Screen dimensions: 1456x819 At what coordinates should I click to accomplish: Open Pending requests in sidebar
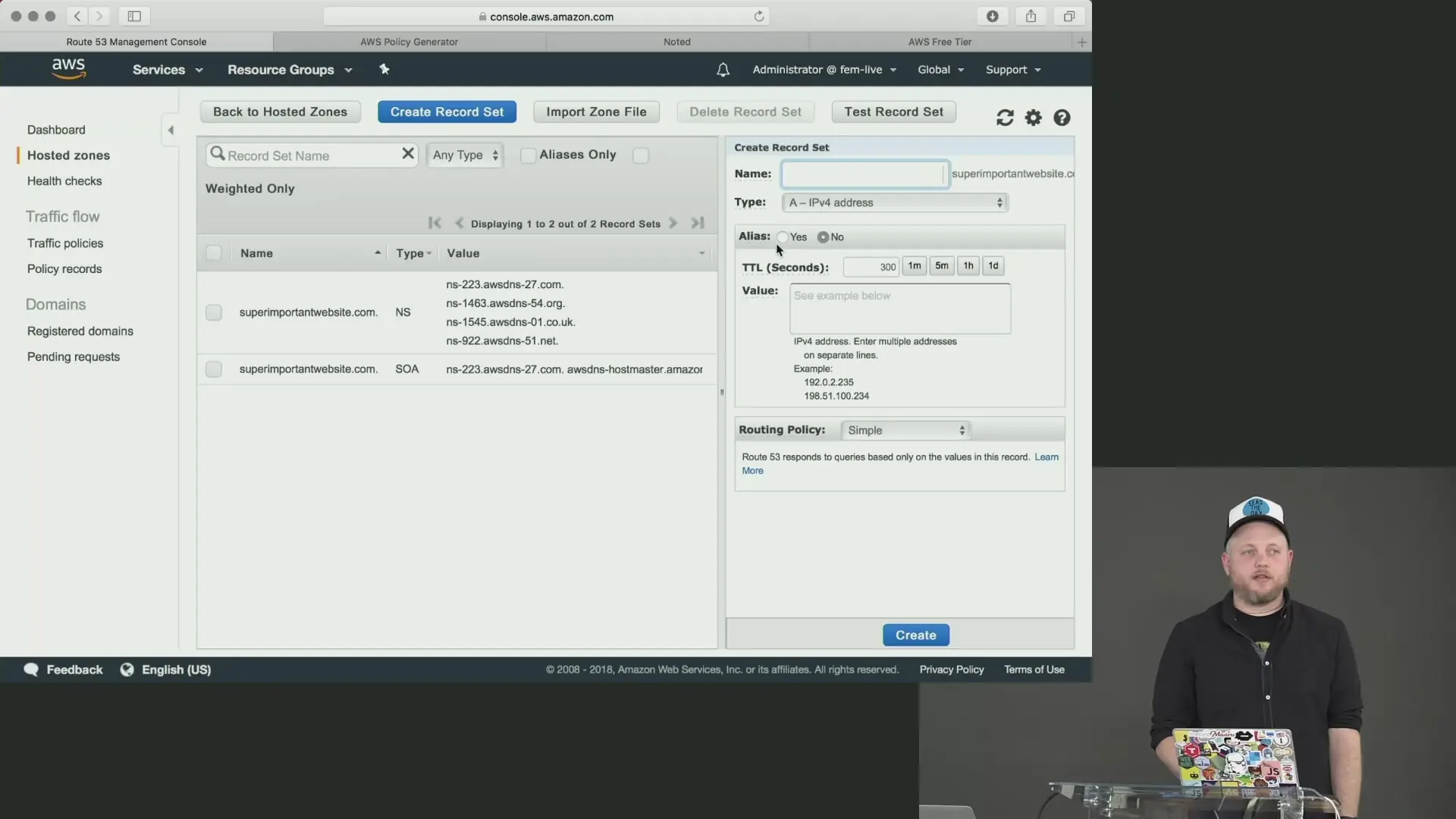coord(74,356)
